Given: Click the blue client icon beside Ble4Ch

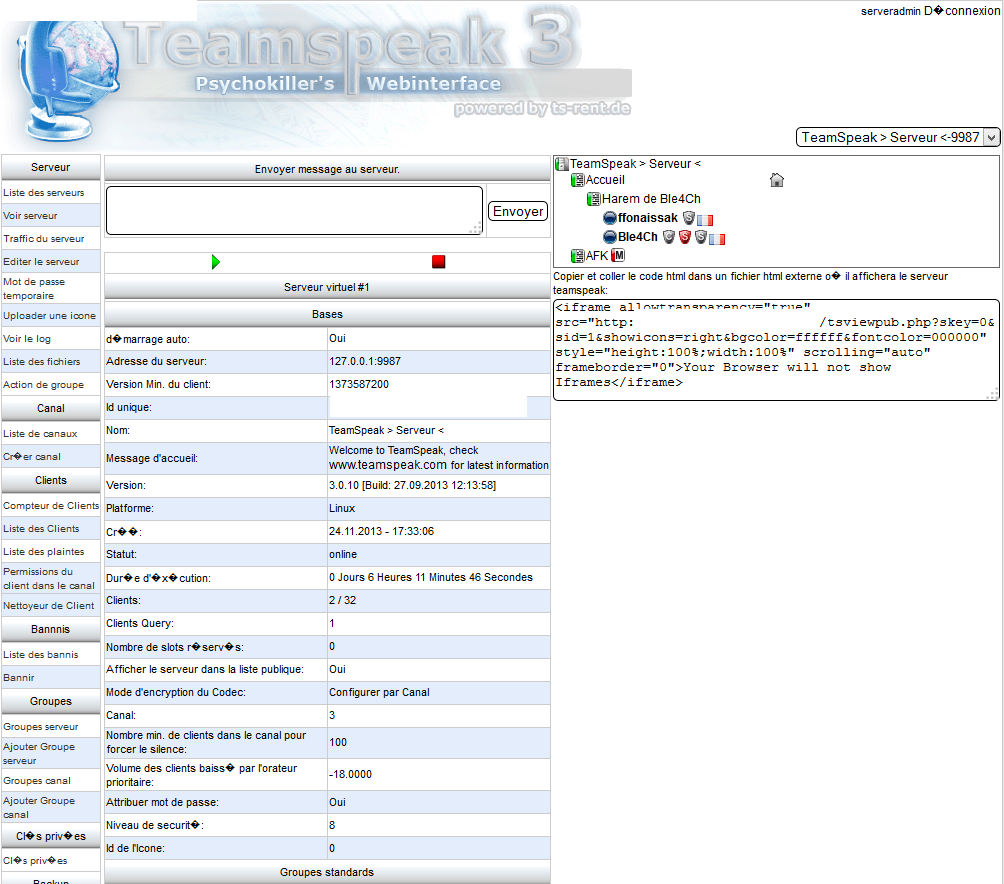Looking at the screenshot, I should [x=610, y=237].
